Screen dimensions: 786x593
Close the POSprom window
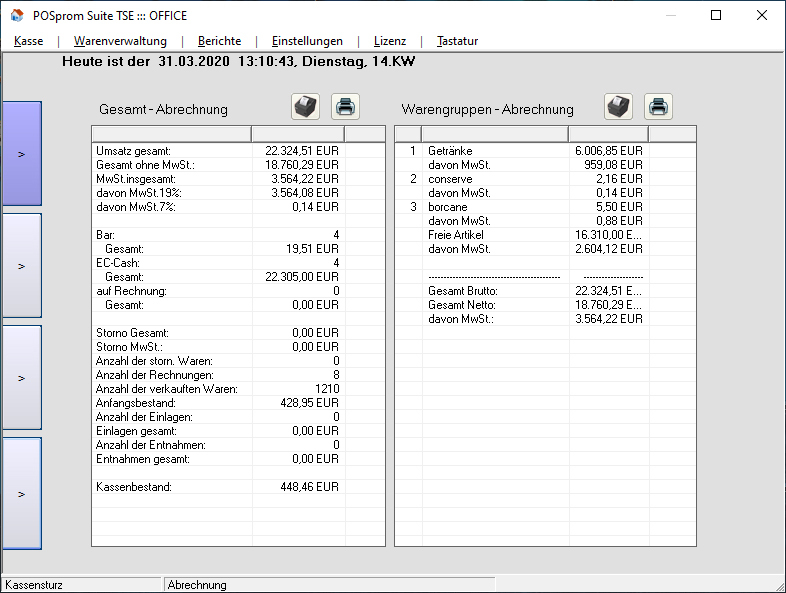pyautogui.click(x=761, y=16)
